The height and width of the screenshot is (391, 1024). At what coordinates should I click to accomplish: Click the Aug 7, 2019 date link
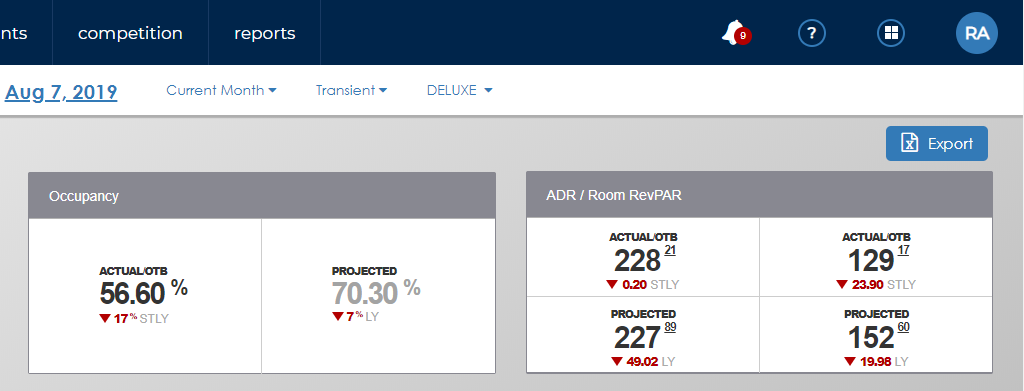(61, 92)
